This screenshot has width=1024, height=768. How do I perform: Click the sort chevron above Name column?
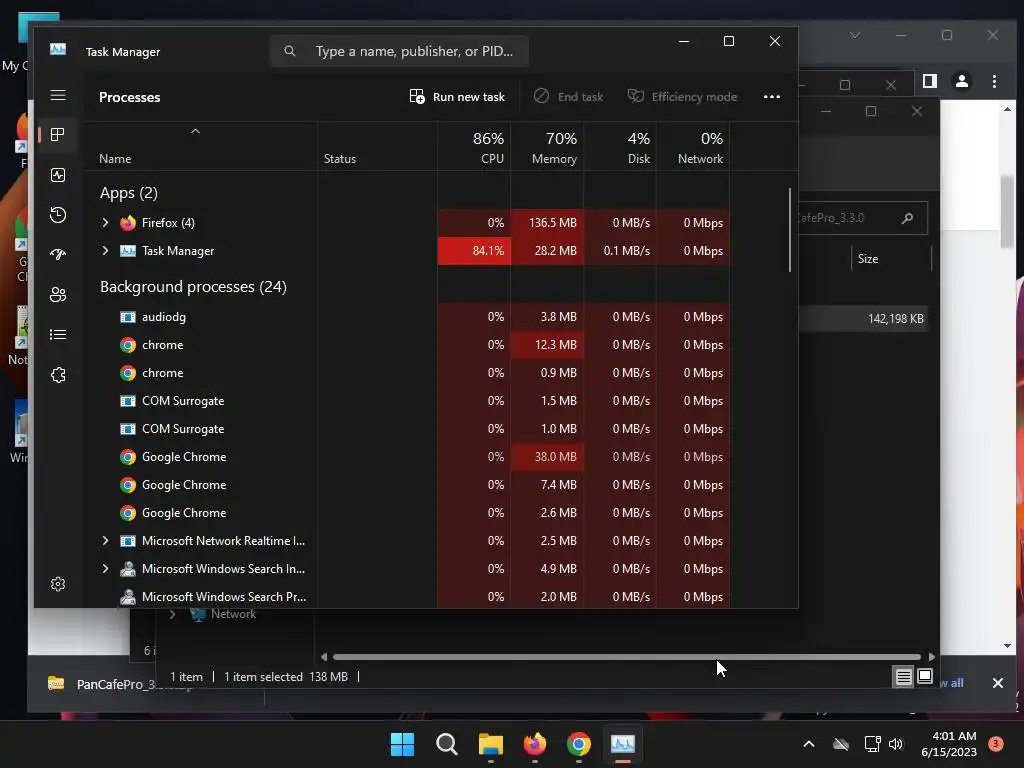pos(195,131)
